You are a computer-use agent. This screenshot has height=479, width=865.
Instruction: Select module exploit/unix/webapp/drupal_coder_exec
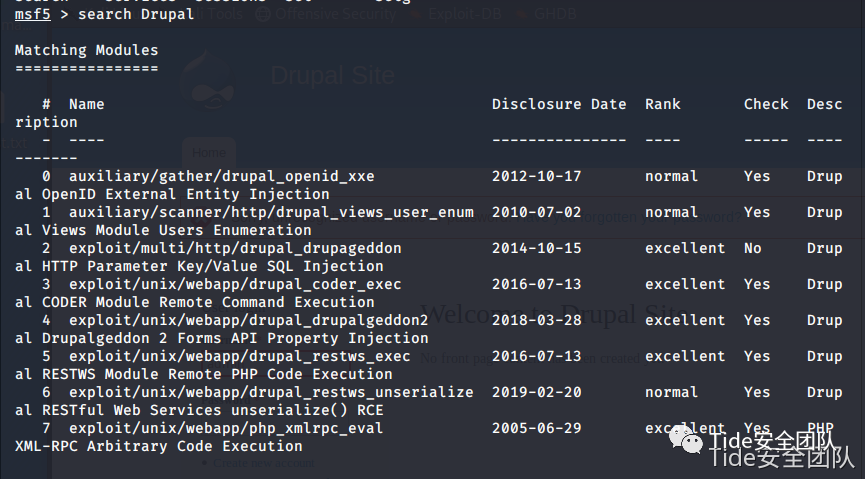pos(235,284)
